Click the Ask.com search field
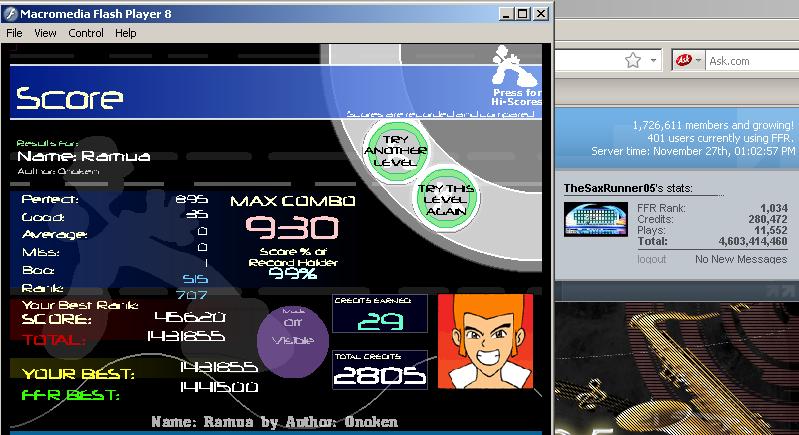 coord(752,61)
